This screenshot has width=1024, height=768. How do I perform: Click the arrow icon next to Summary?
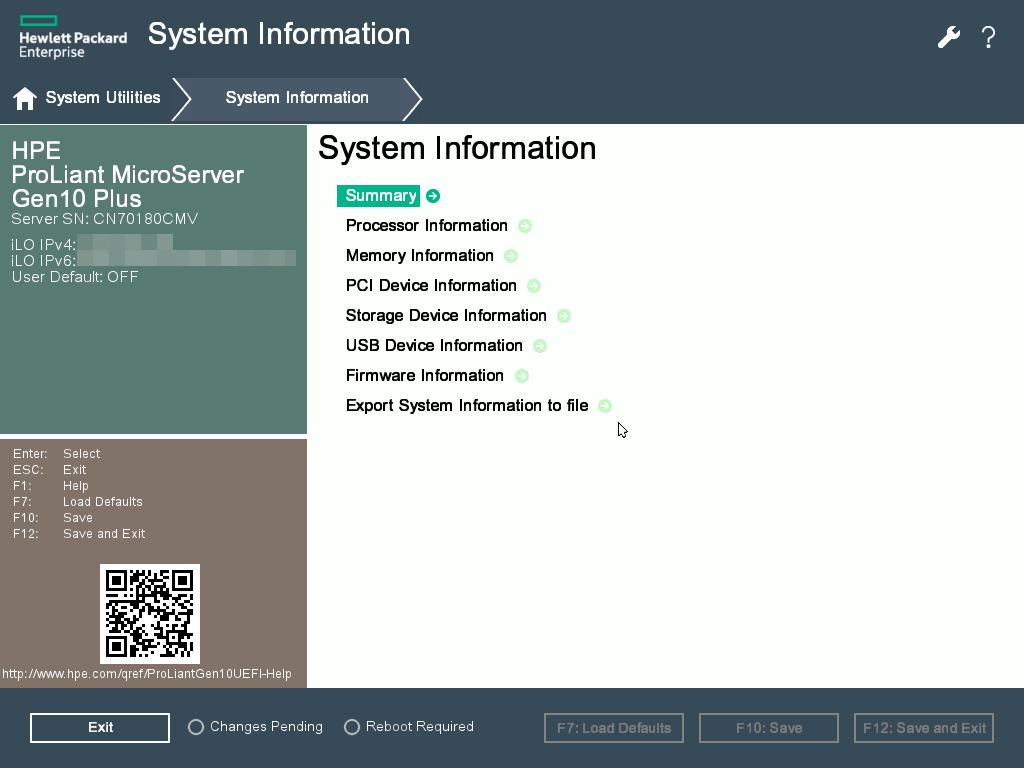pos(432,196)
